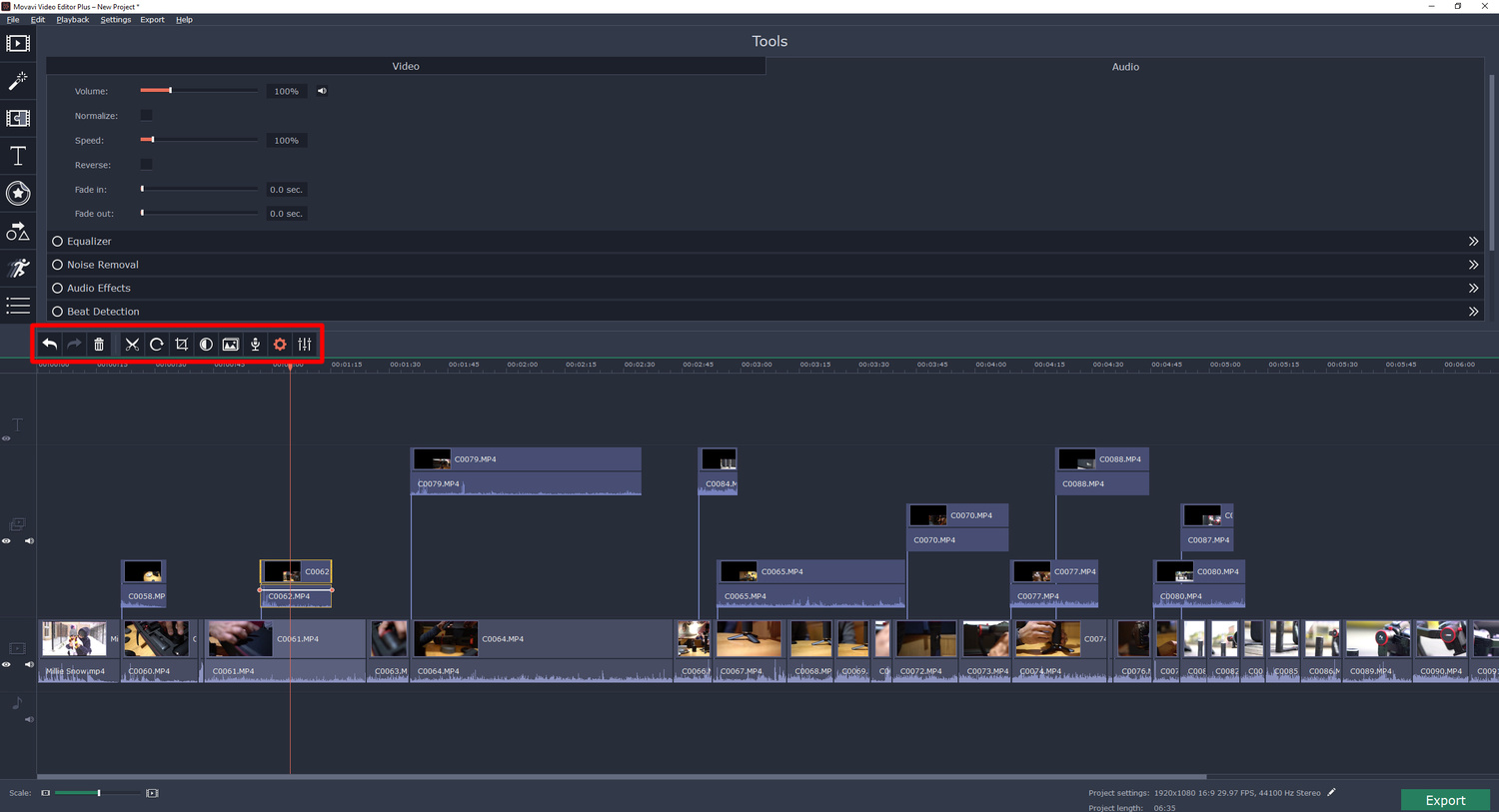This screenshot has width=1499, height=812.
Task: Split clip with the scissors tool
Action: click(132, 344)
